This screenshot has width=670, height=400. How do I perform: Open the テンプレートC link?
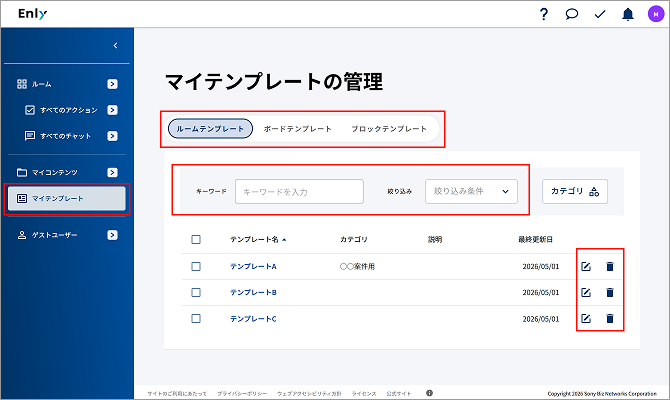point(253,319)
